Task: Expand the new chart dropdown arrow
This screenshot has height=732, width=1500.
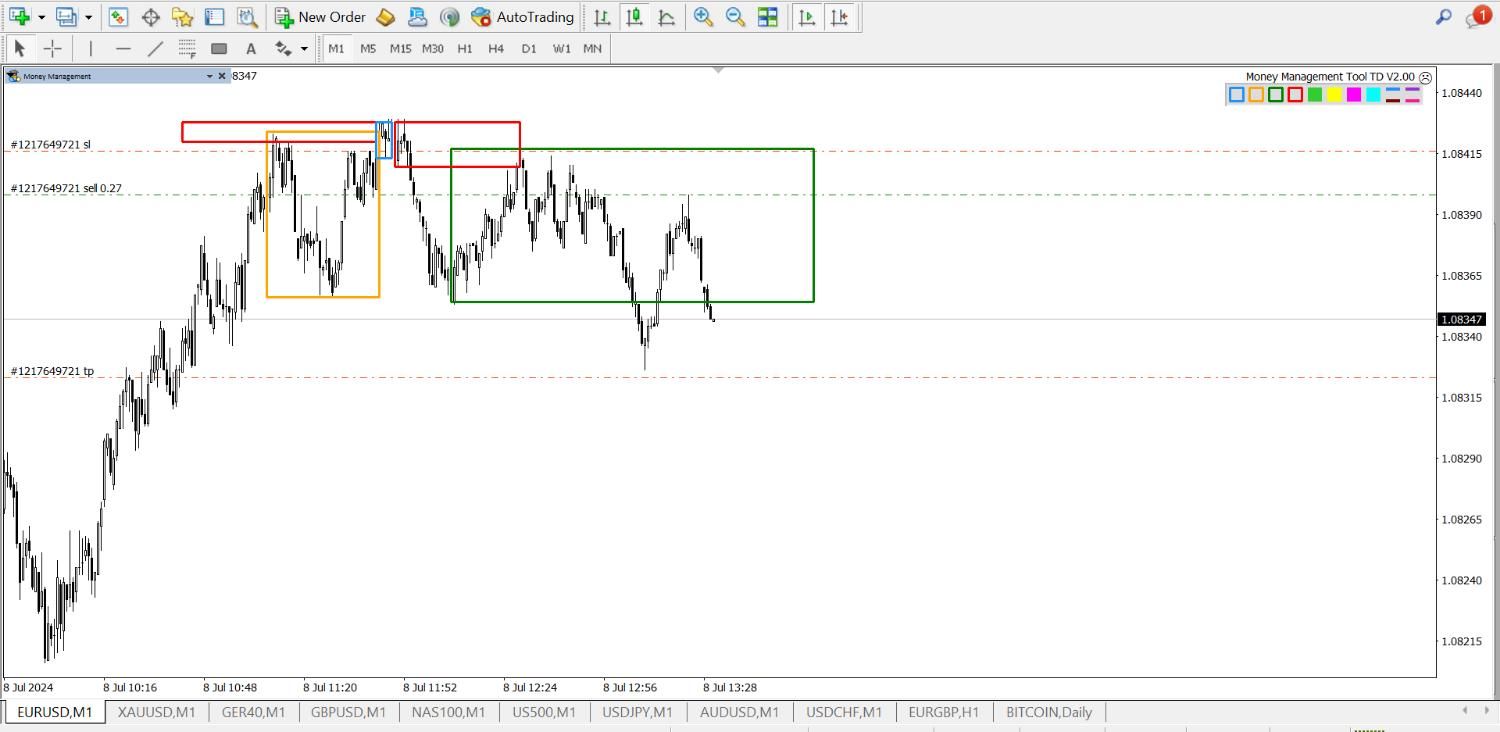Action: (41, 17)
